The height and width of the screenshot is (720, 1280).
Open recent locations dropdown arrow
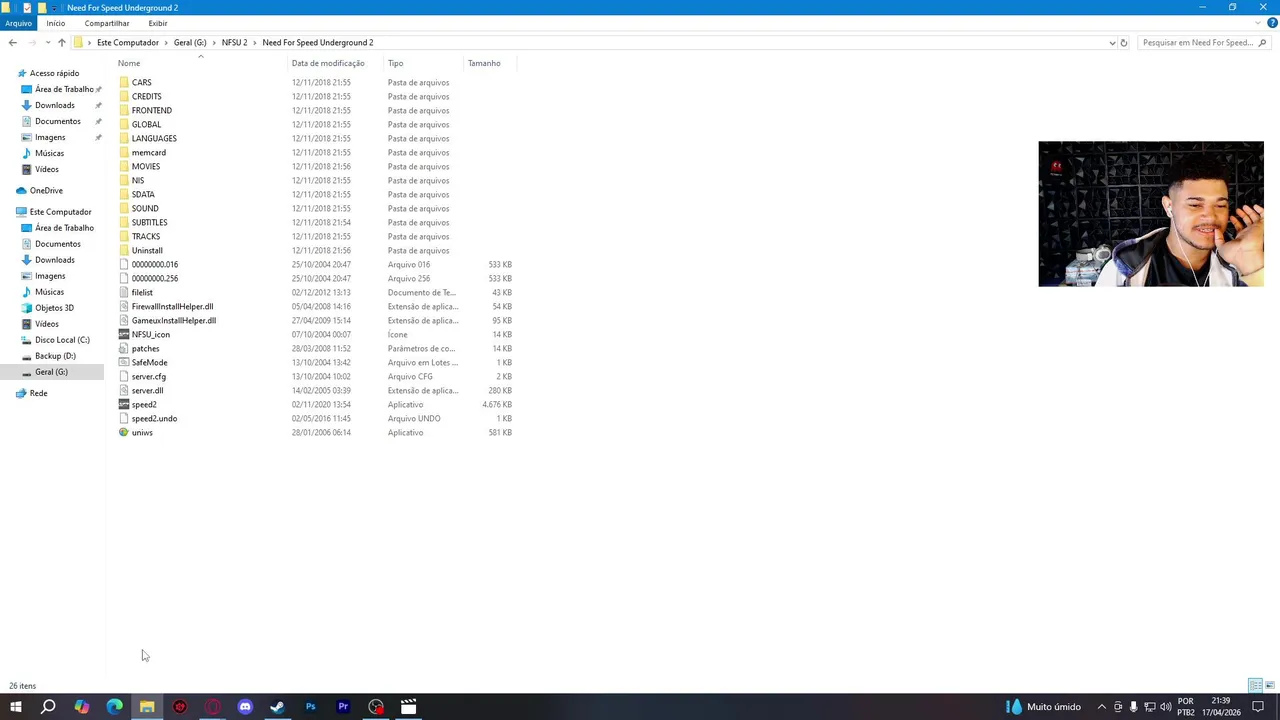47,43
